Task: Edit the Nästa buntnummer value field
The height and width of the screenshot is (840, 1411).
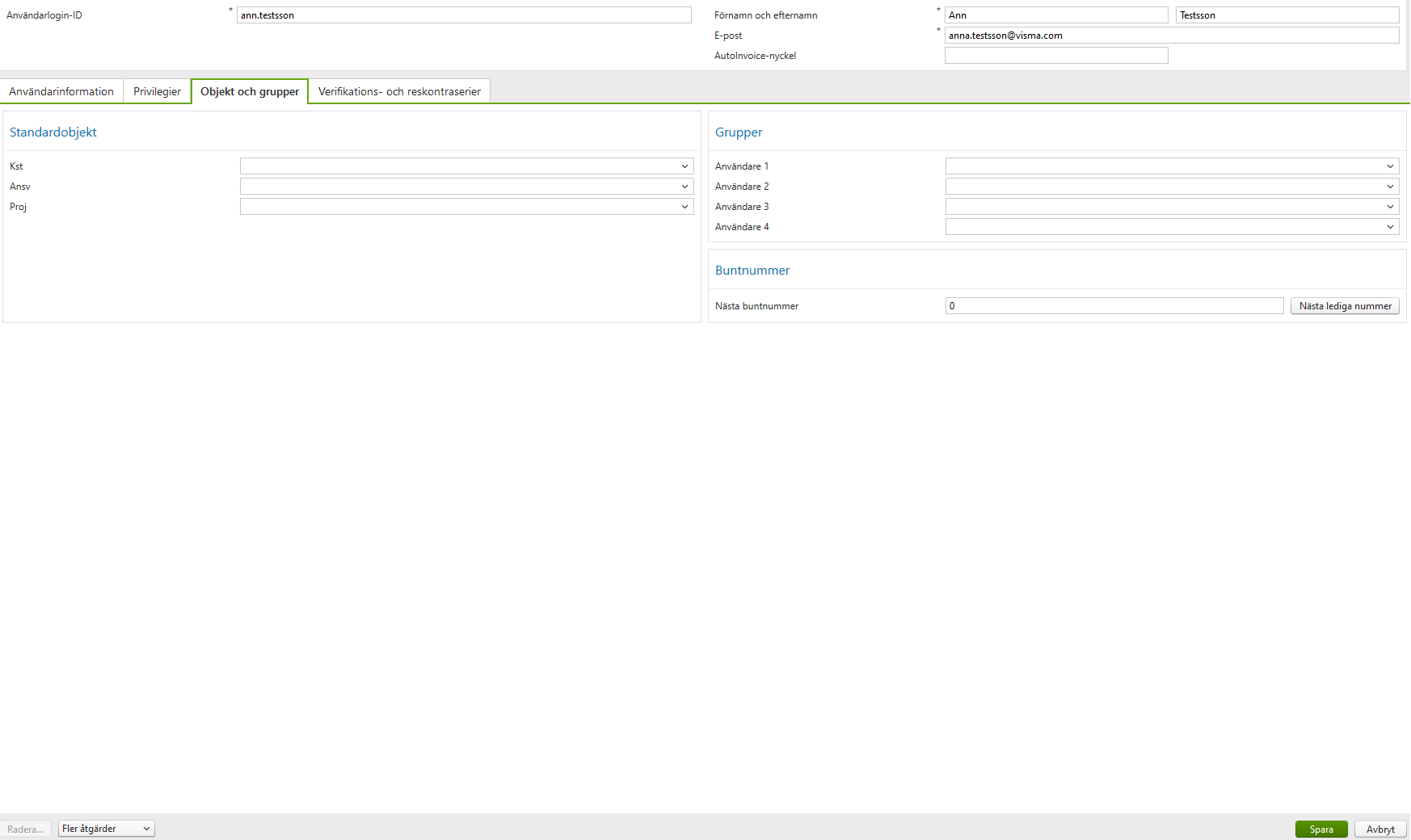Action: tap(1114, 305)
